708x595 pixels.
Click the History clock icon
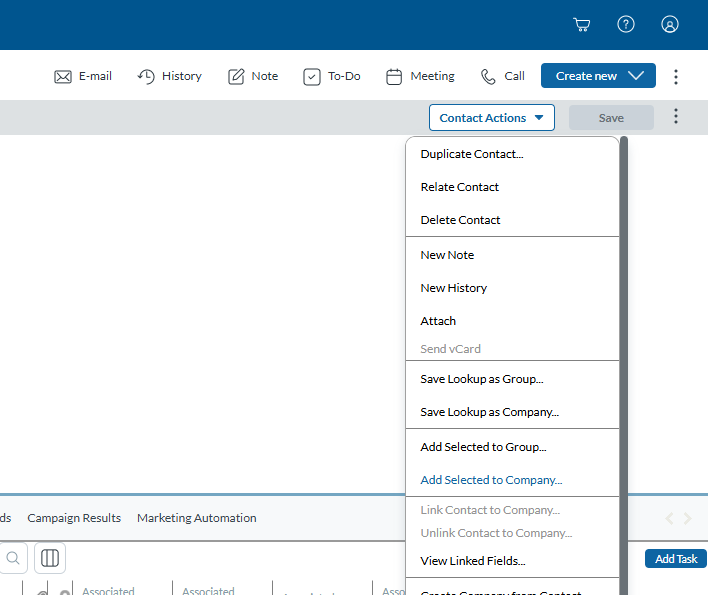pyautogui.click(x=146, y=76)
